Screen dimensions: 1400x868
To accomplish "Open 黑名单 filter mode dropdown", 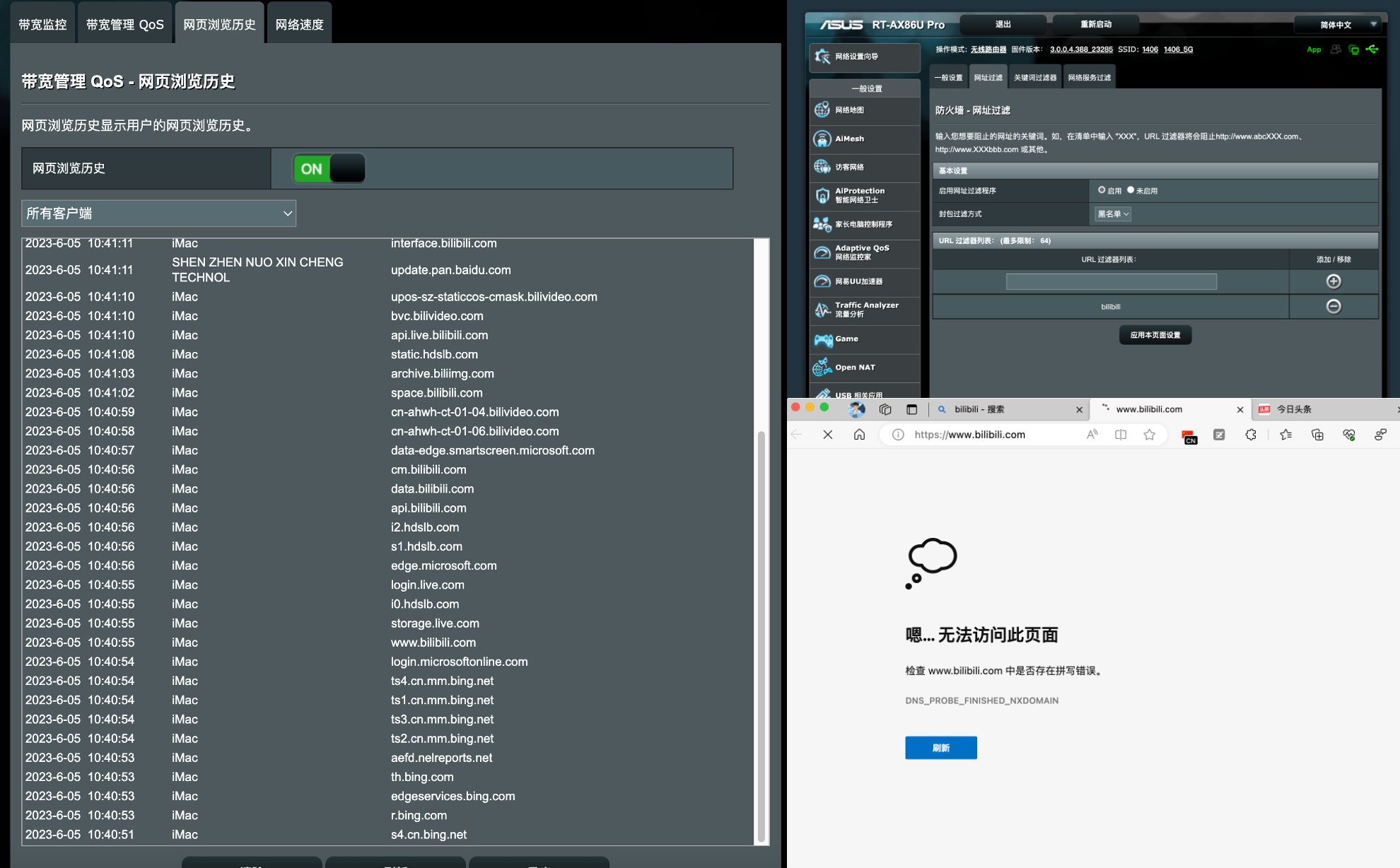I will [x=1112, y=213].
